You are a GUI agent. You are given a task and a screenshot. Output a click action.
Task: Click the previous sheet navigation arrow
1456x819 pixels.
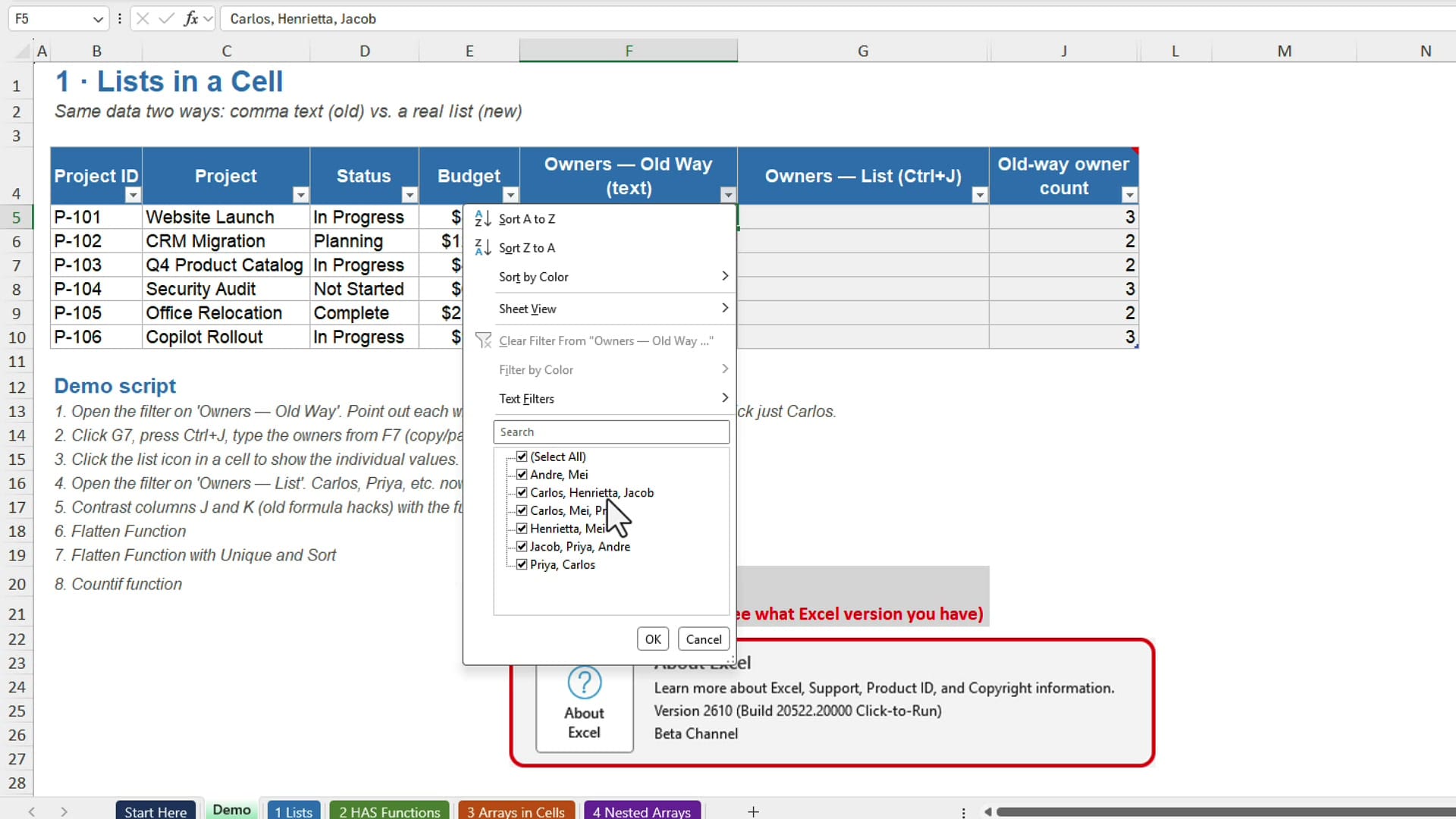[x=32, y=811]
